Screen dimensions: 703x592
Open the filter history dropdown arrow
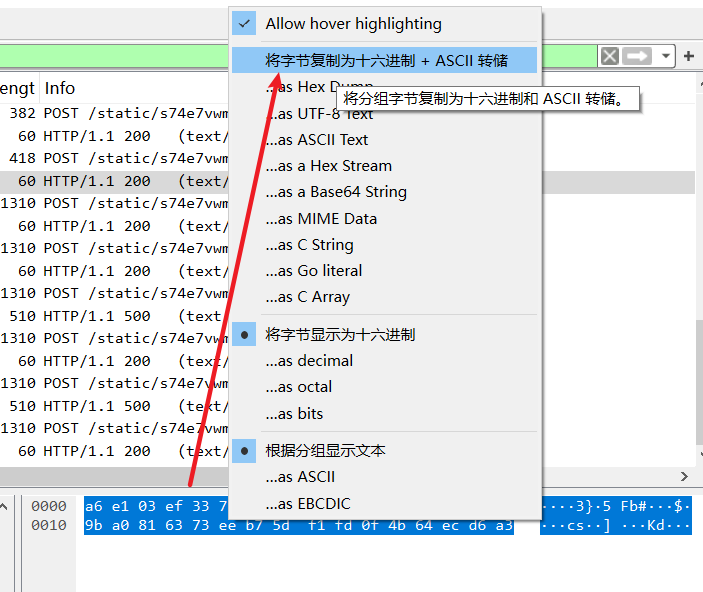pyautogui.click(x=665, y=57)
